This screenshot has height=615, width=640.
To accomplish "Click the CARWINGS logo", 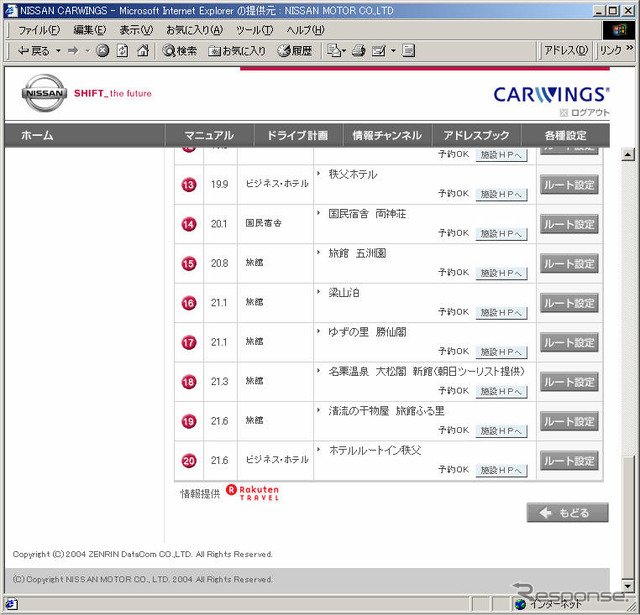I will pyautogui.click(x=551, y=94).
